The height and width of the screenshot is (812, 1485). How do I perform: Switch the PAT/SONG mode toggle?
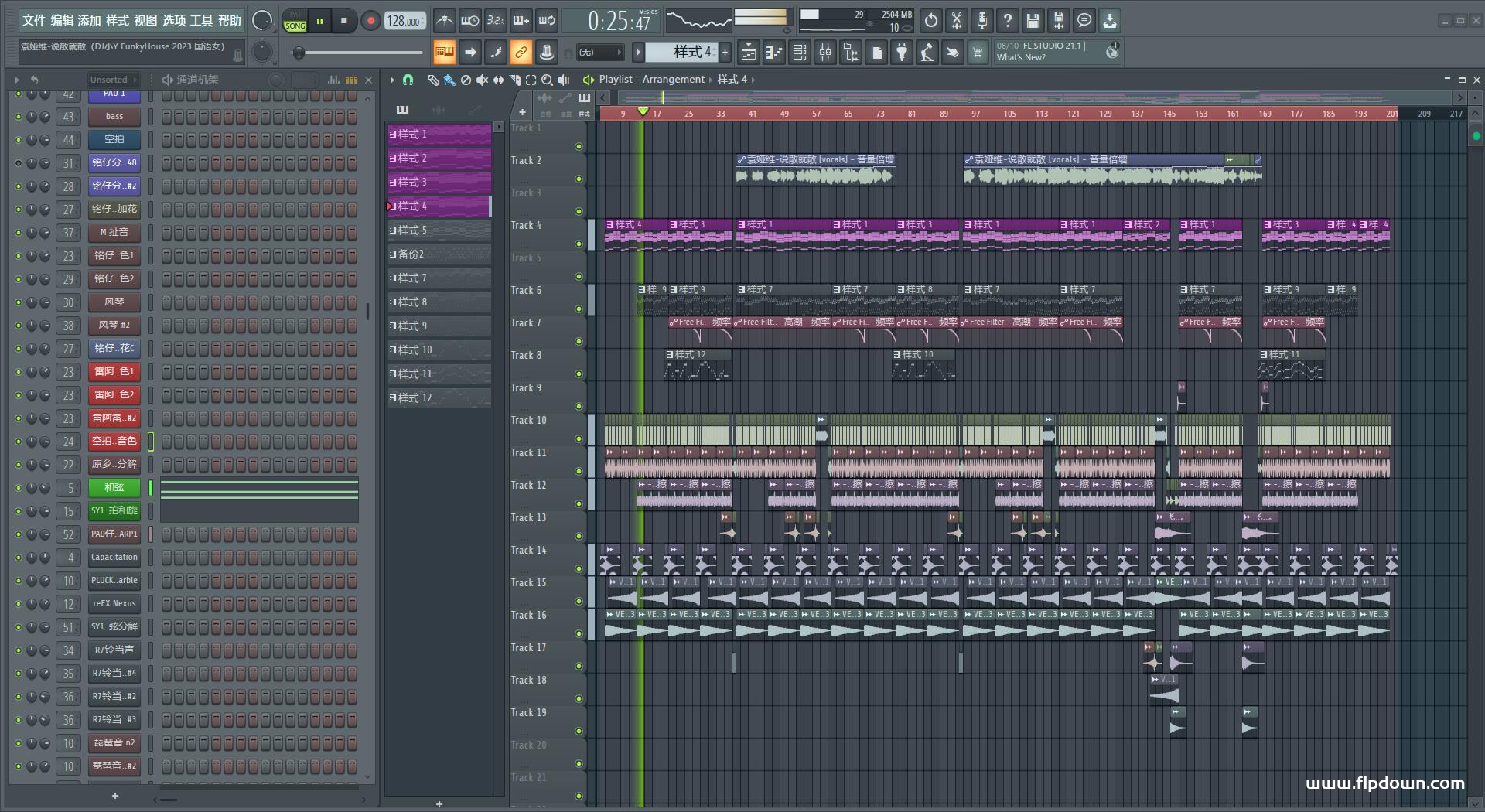[x=295, y=21]
